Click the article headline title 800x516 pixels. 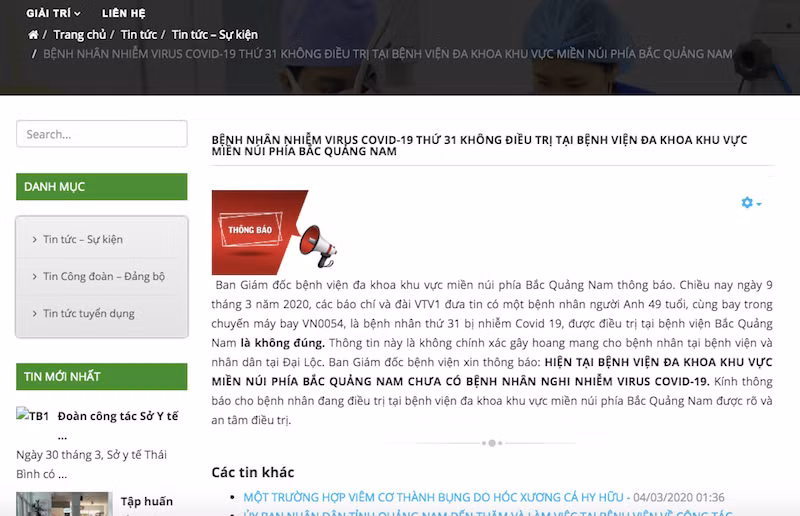coord(479,145)
